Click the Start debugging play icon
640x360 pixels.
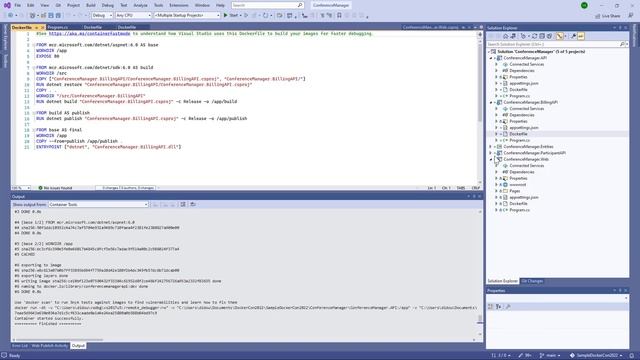[x=225, y=16]
